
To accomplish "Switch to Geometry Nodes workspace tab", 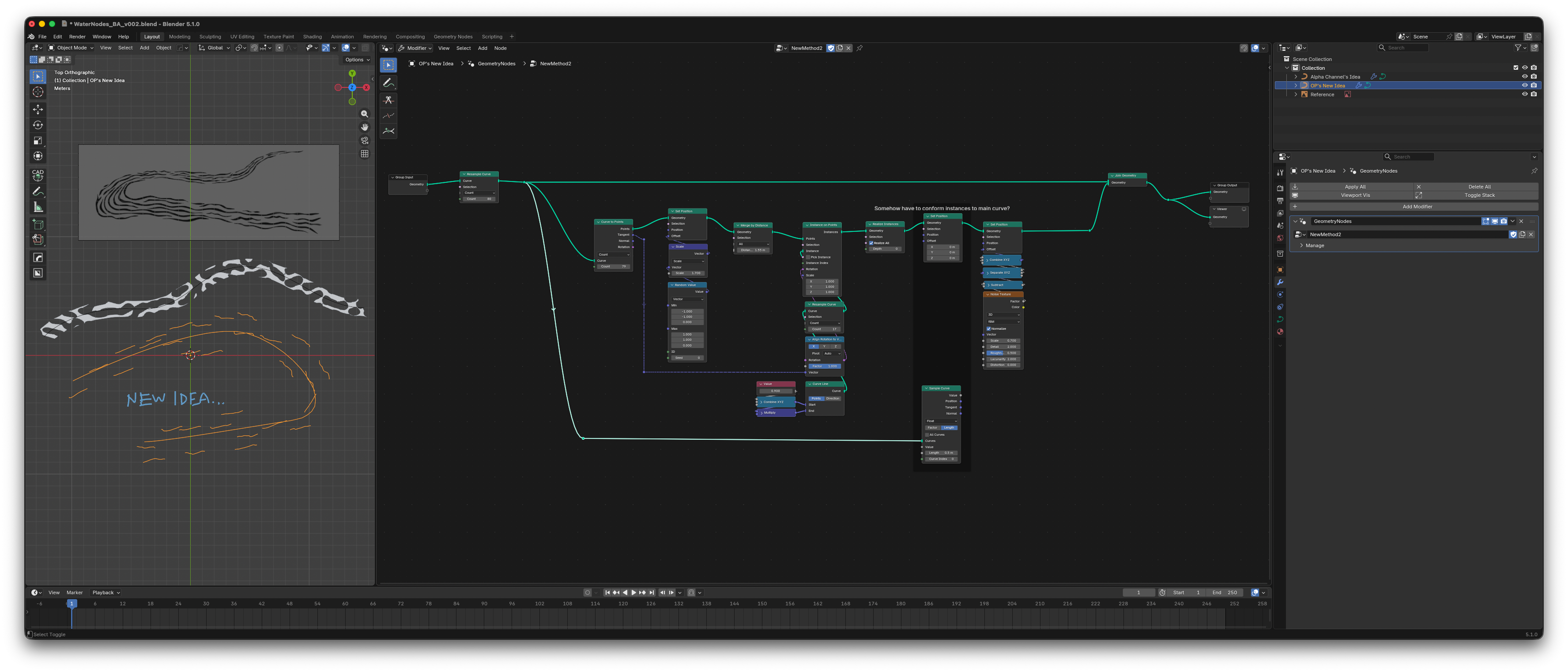I will click(x=453, y=37).
